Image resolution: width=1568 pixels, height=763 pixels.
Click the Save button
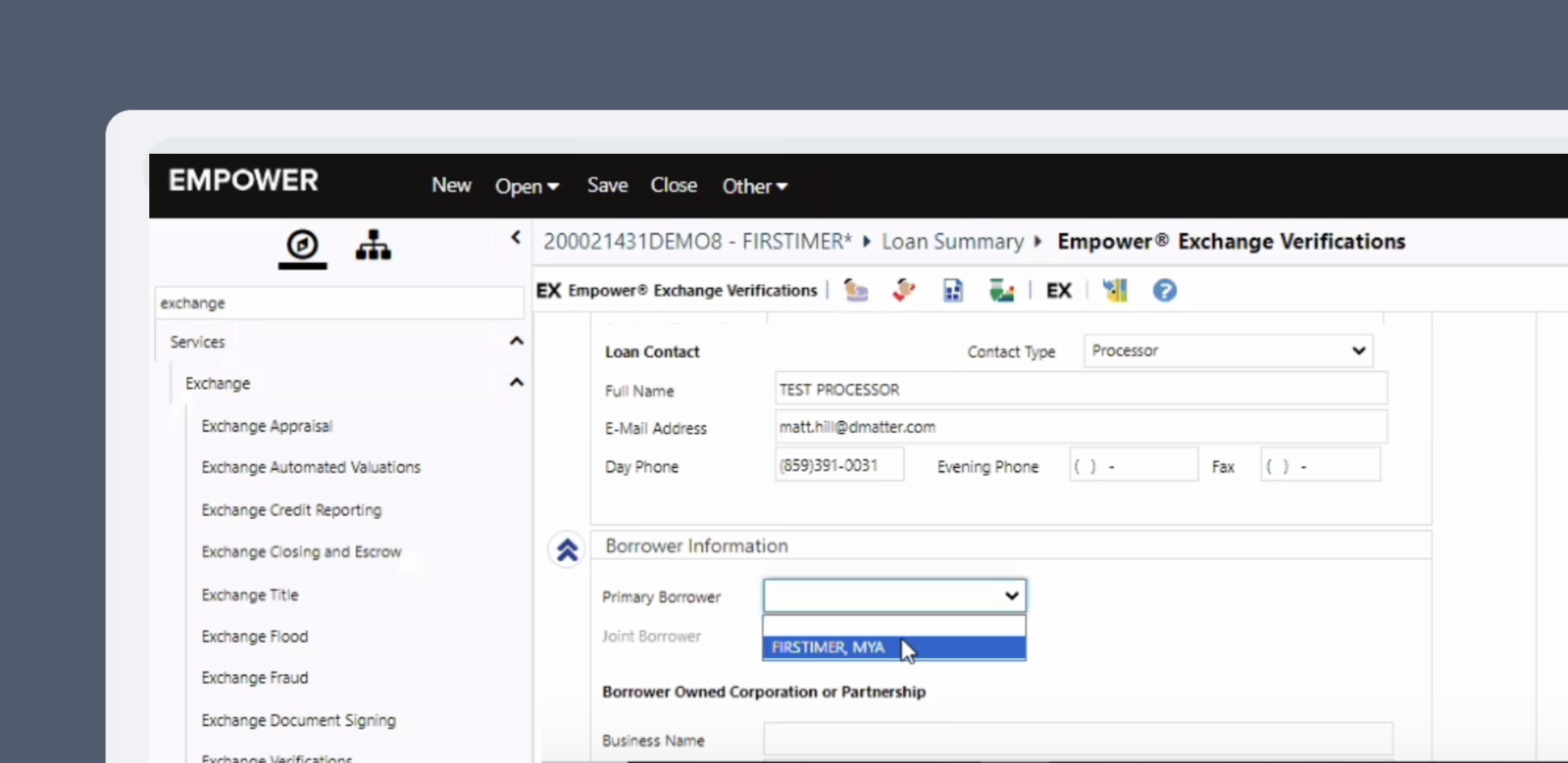click(x=606, y=185)
